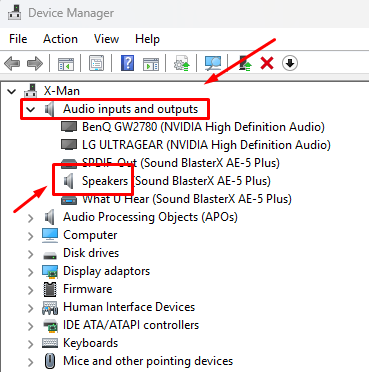Click monitor icon beside BenQ GW2780
369x372 pixels.
click(69, 127)
